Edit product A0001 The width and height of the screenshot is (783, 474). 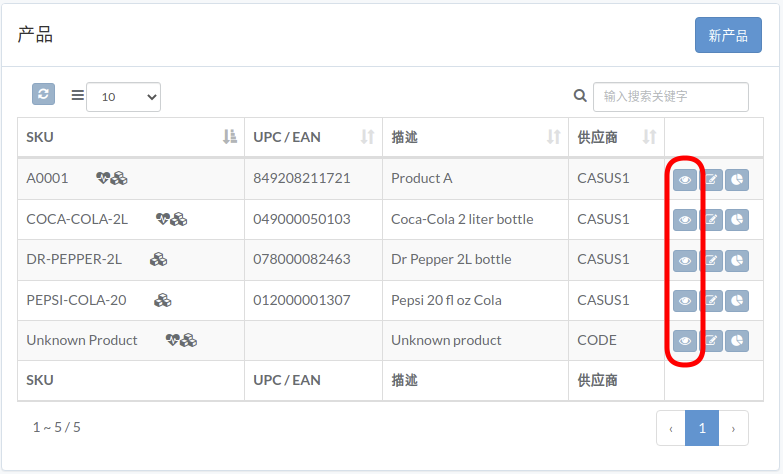point(711,180)
